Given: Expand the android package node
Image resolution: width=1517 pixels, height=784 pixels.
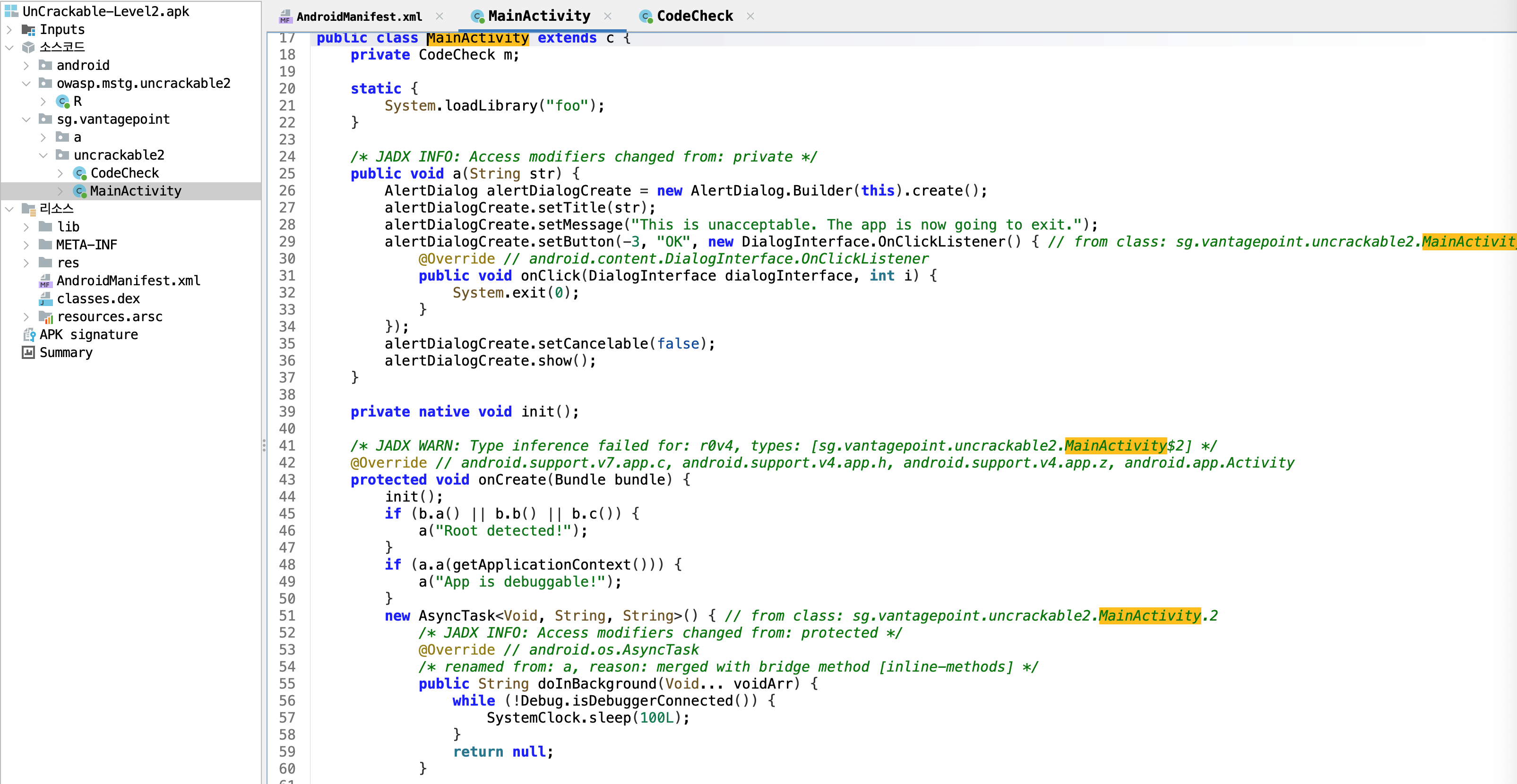Looking at the screenshot, I should pyautogui.click(x=26, y=65).
